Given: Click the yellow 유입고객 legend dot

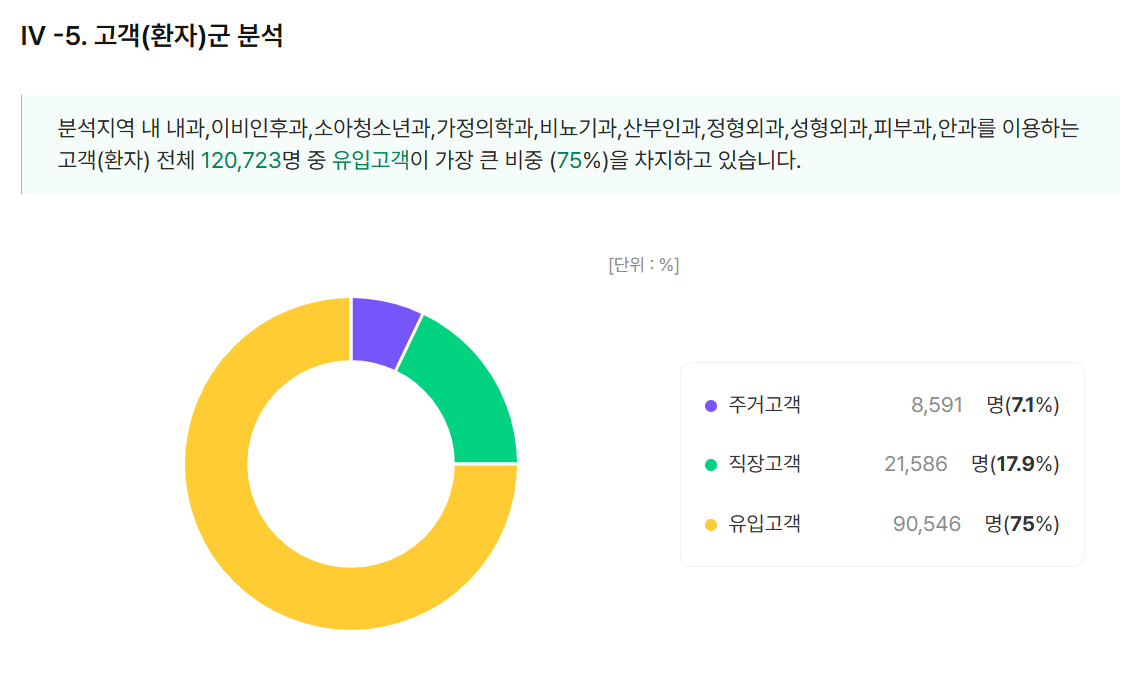Looking at the screenshot, I should tap(711, 525).
